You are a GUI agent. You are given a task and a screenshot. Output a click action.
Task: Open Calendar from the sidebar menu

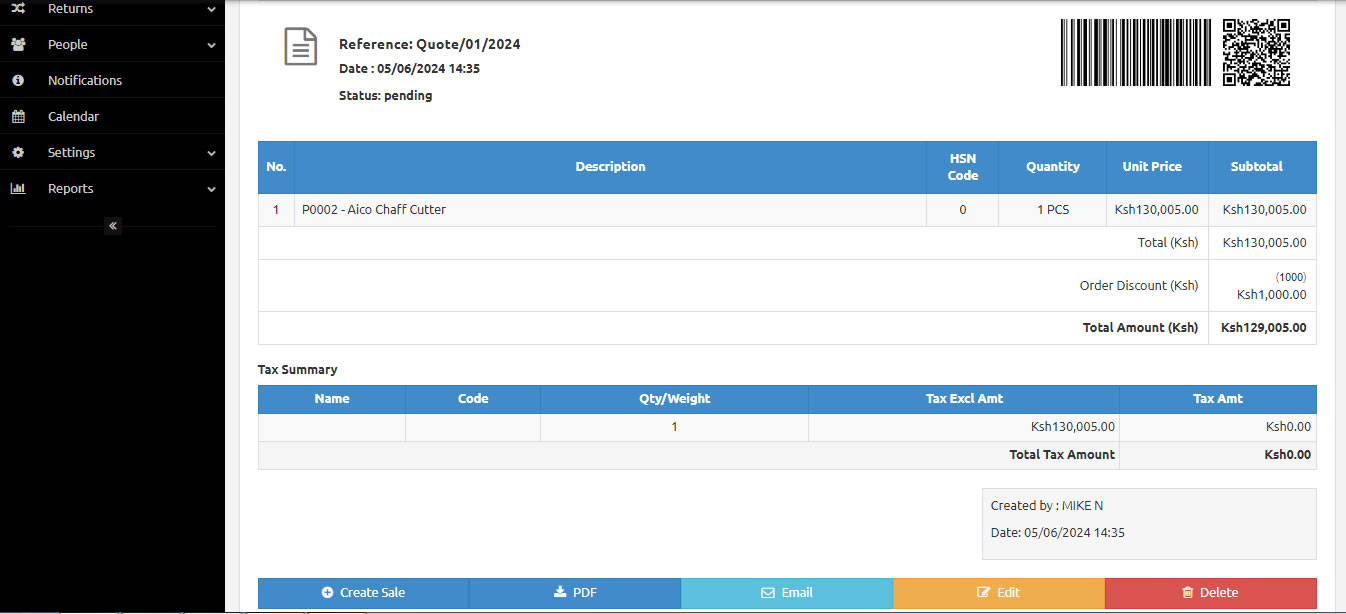(73, 117)
